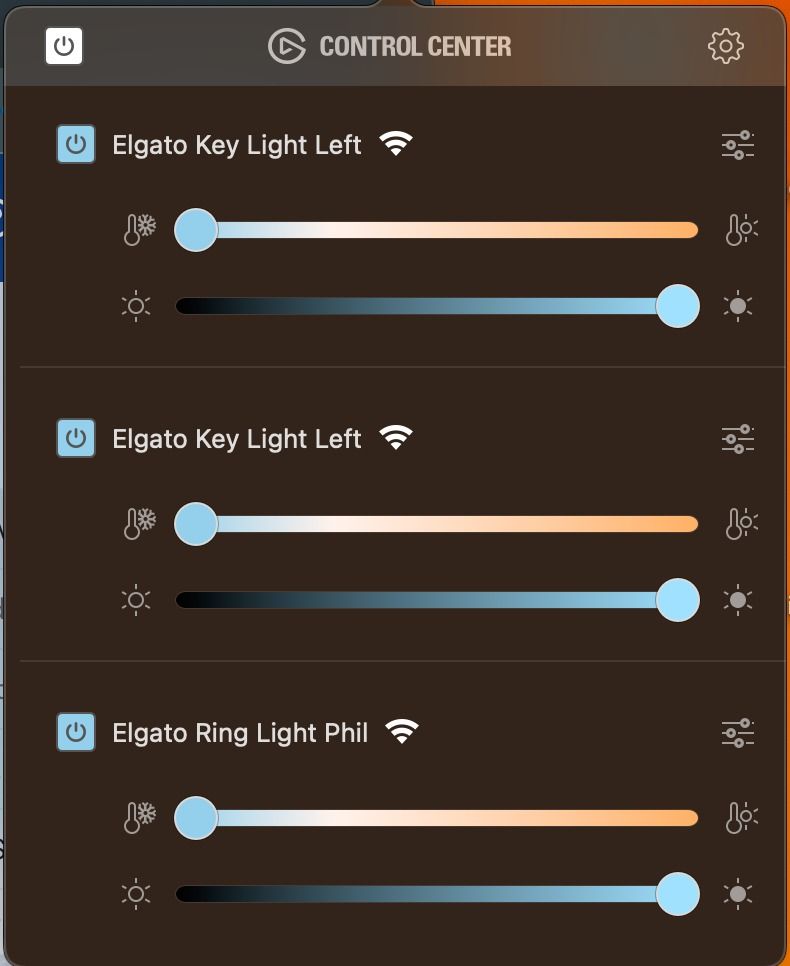The image size is (790, 966).
Task: Click the Wi-Fi signal icon next to Elgato Ring Light Phil
Action: point(400,731)
